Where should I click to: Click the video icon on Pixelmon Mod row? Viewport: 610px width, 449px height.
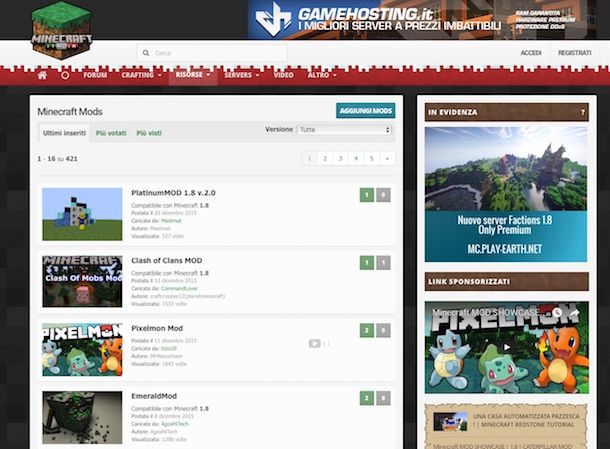click(314, 344)
